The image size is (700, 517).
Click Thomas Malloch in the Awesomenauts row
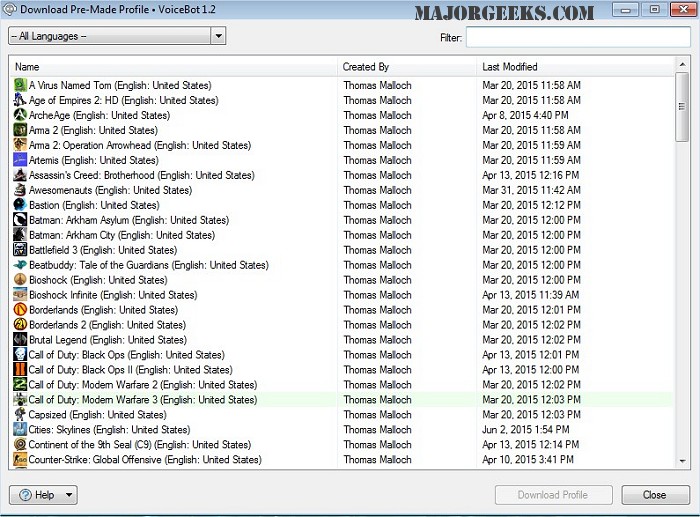click(x=377, y=190)
